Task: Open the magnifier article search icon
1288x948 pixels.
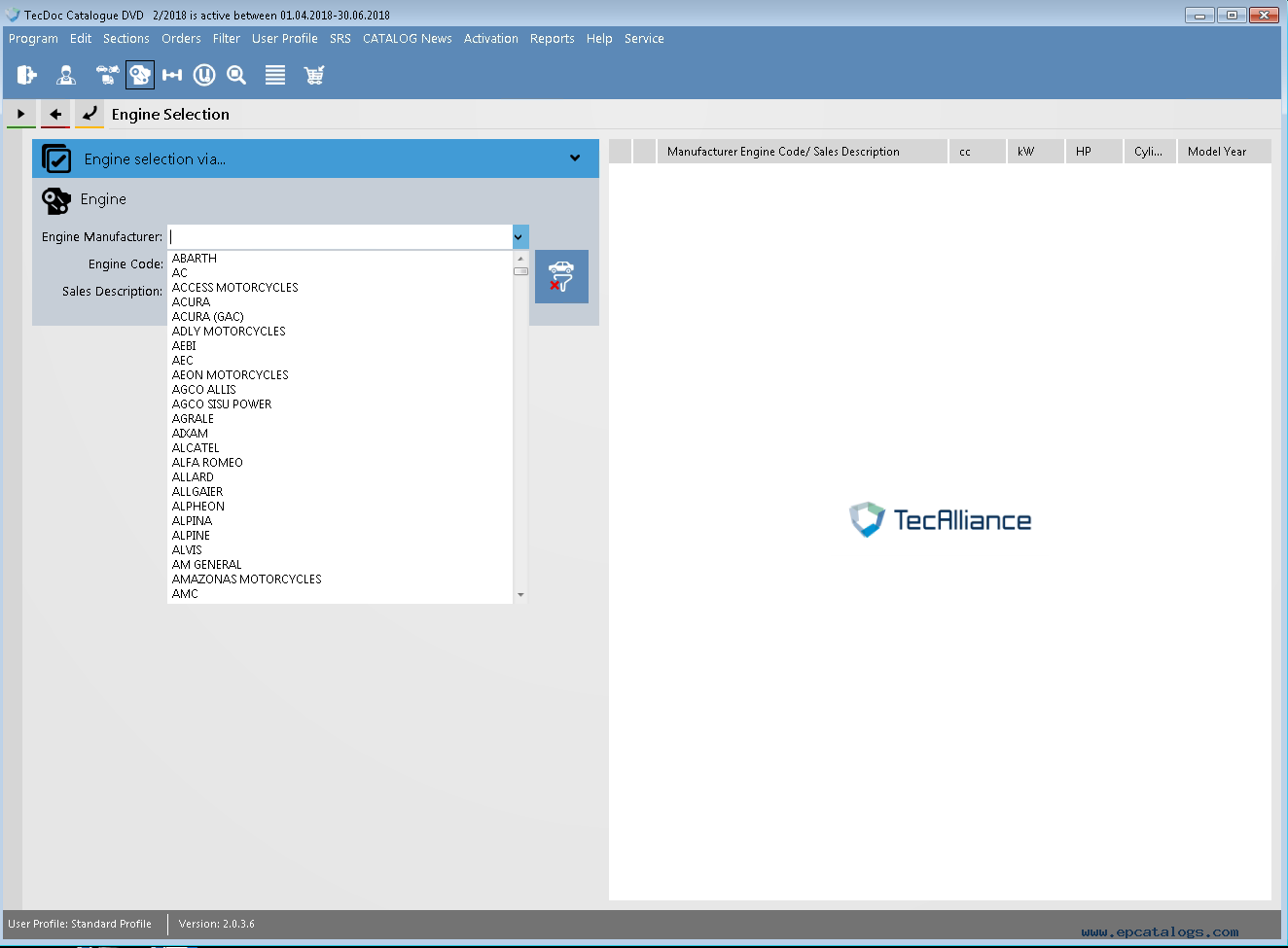Action: point(236,75)
